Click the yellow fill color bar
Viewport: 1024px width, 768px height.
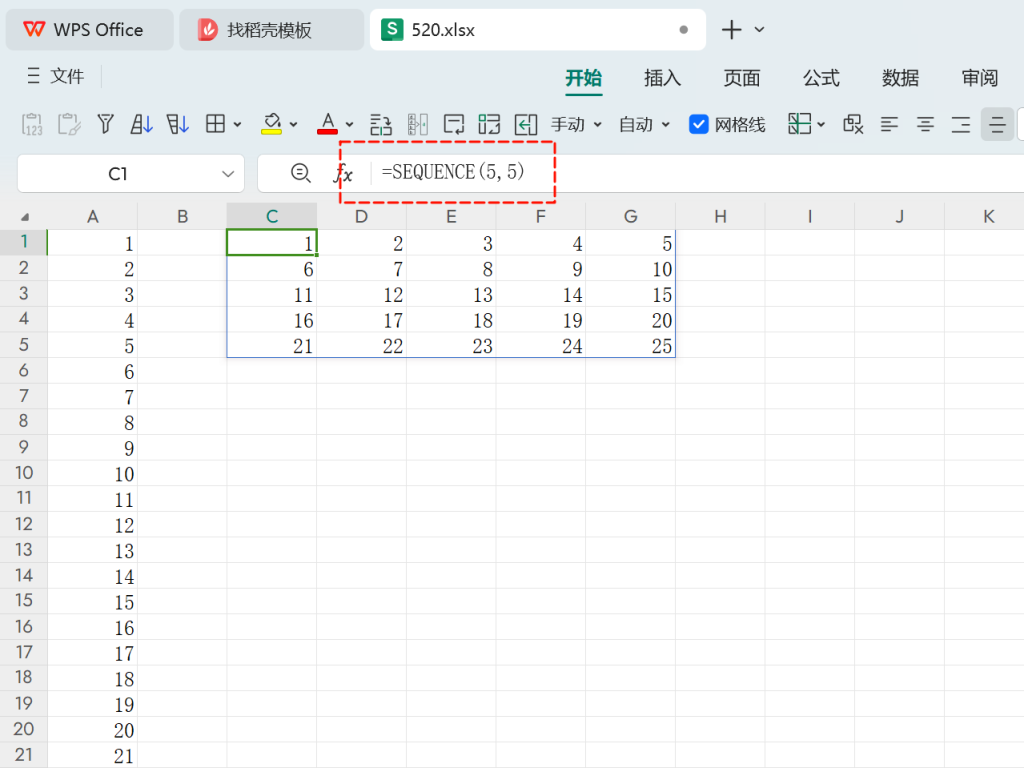click(x=271, y=132)
